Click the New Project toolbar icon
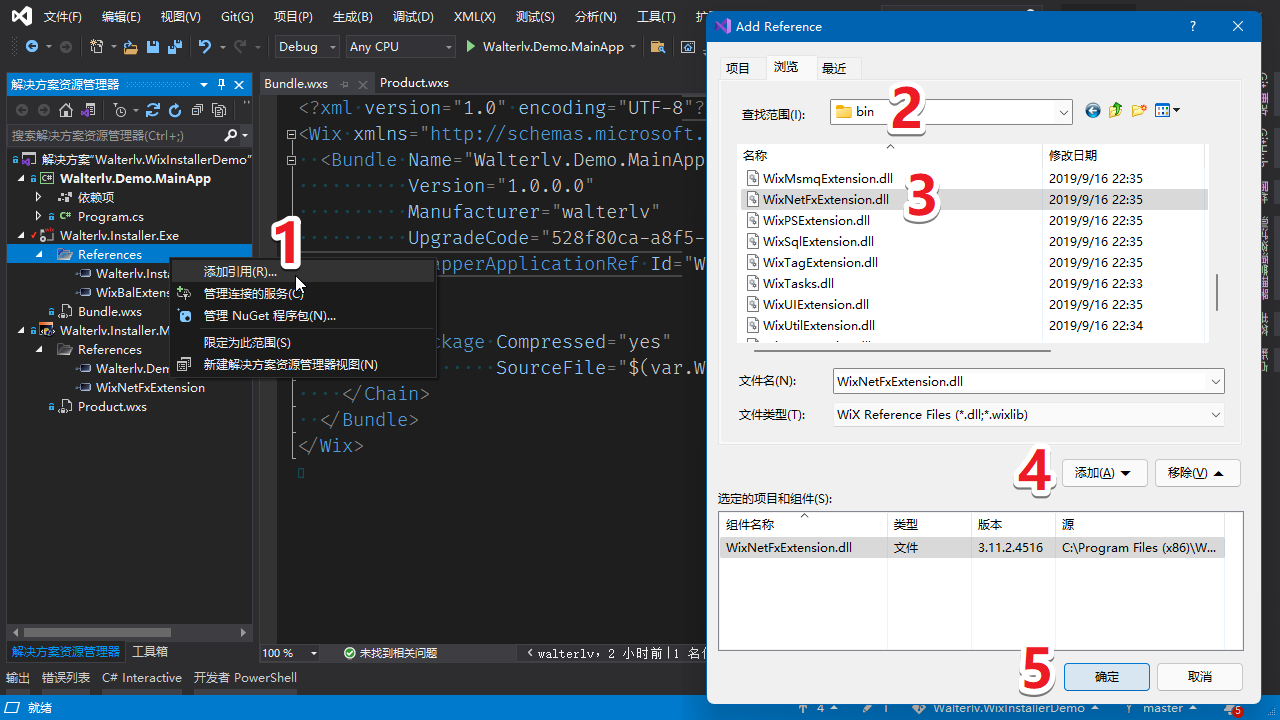This screenshot has width=1280, height=720. click(x=96, y=47)
